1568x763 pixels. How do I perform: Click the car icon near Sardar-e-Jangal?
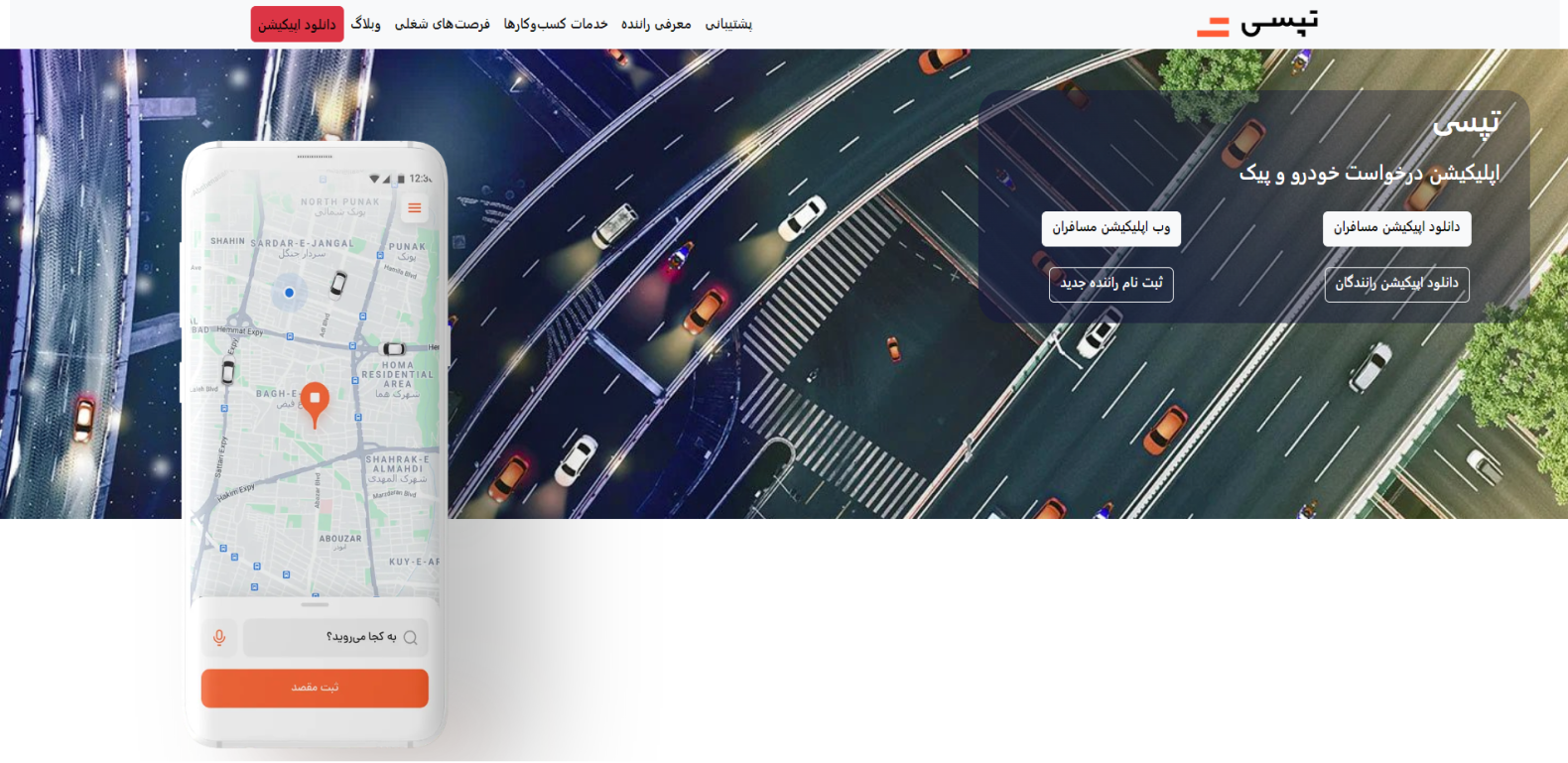(x=338, y=283)
